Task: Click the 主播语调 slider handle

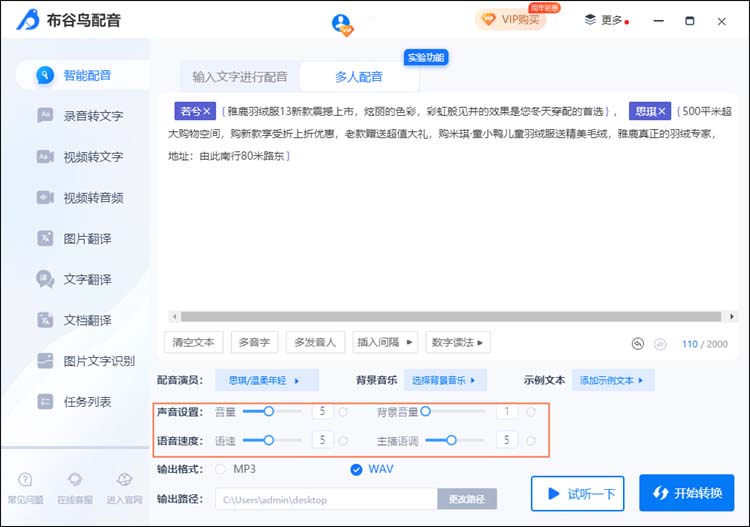Action: click(x=451, y=440)
